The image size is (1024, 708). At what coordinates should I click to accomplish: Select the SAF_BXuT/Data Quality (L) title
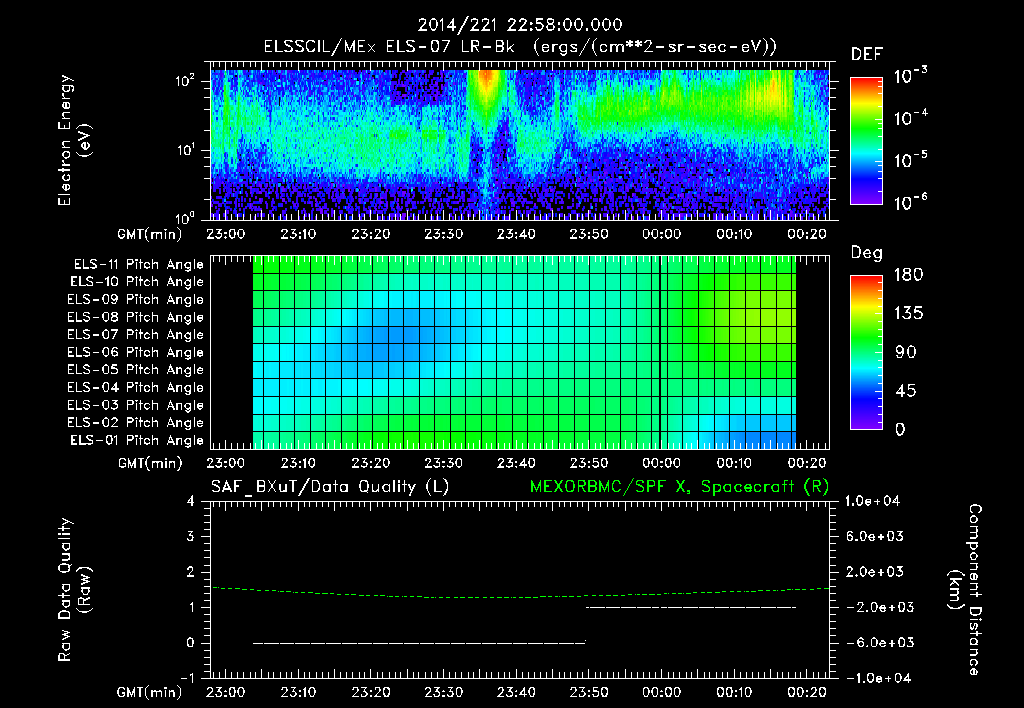(x=330, y=487)
